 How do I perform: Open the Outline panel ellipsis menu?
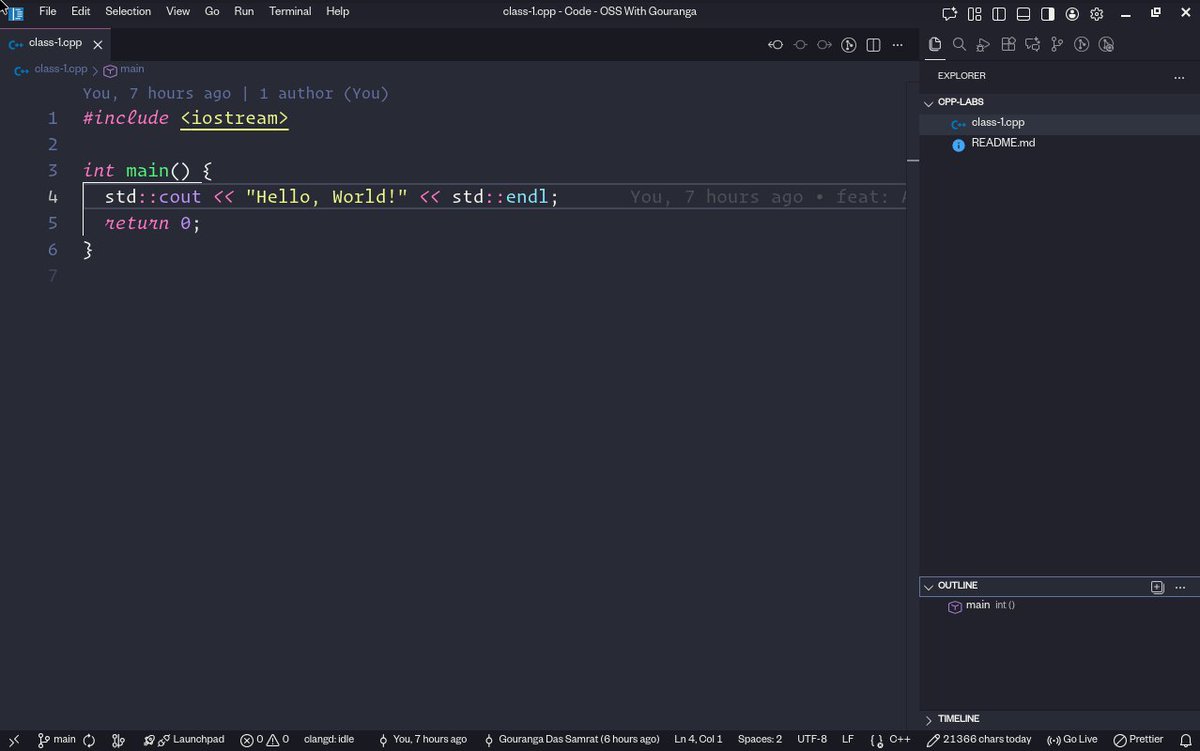coord(1180,587)
